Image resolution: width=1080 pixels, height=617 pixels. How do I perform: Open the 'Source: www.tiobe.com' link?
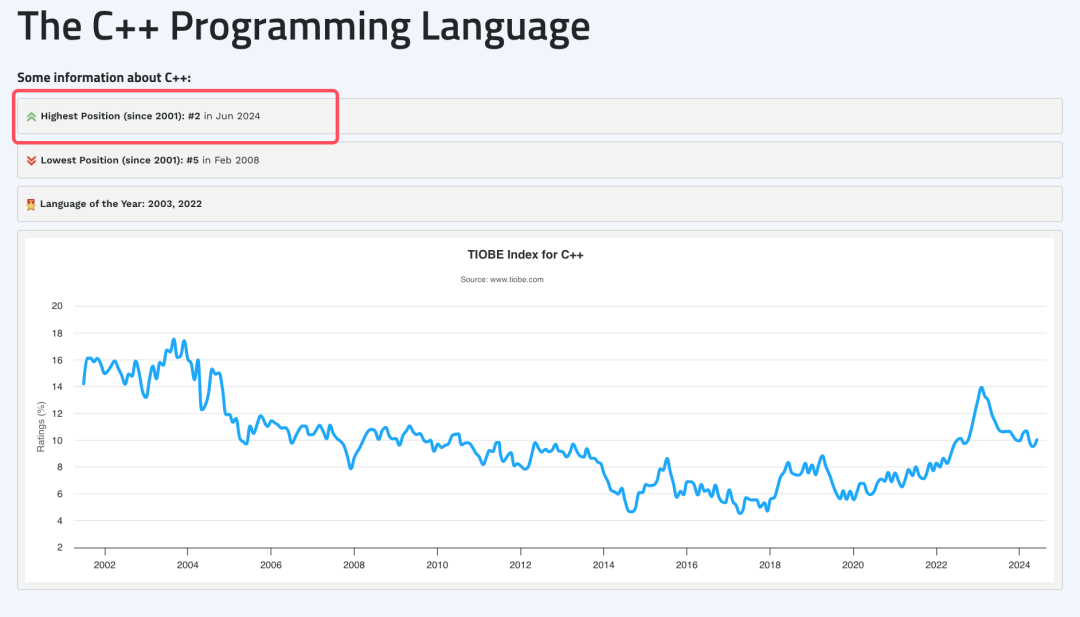(x=502, y=280)
